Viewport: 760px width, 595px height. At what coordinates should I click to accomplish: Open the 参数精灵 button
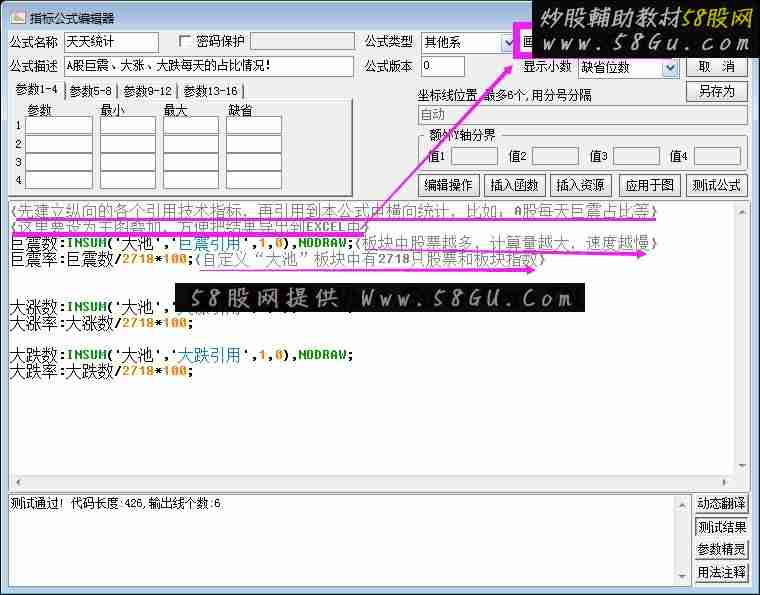point(721,550)
